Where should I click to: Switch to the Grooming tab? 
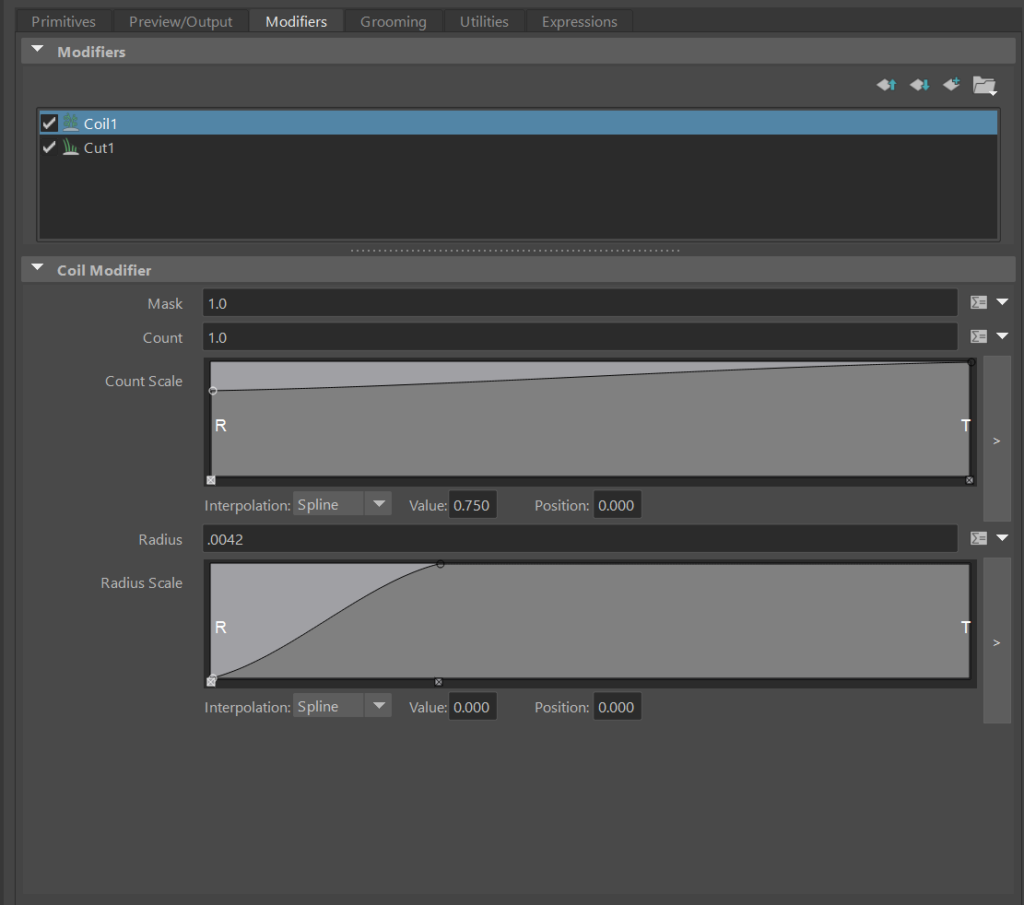coord(393,21)
